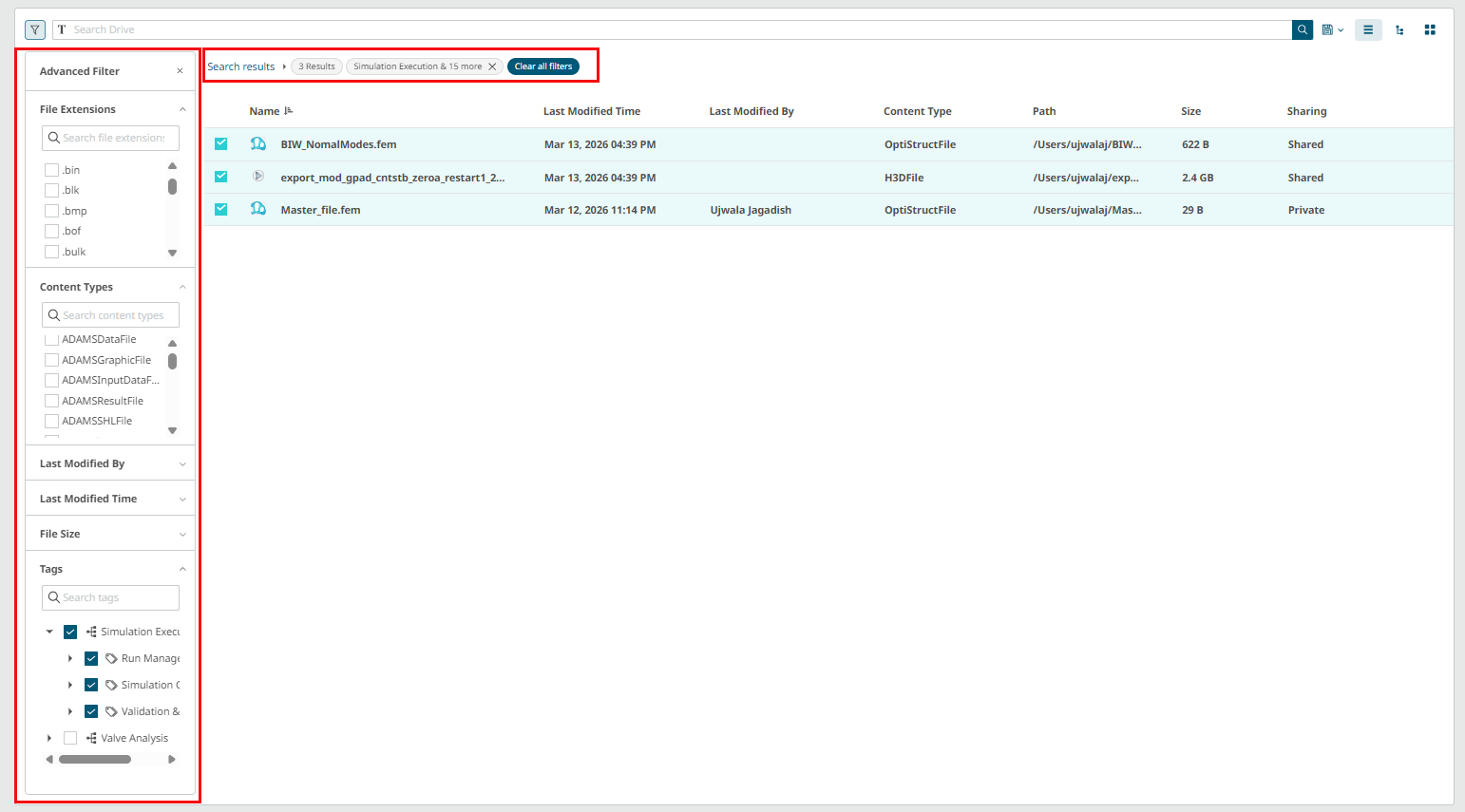Open the BIW_NomalModes.fem file
Viewport: 1465px width, 812px height.
(x=338, y=144)
